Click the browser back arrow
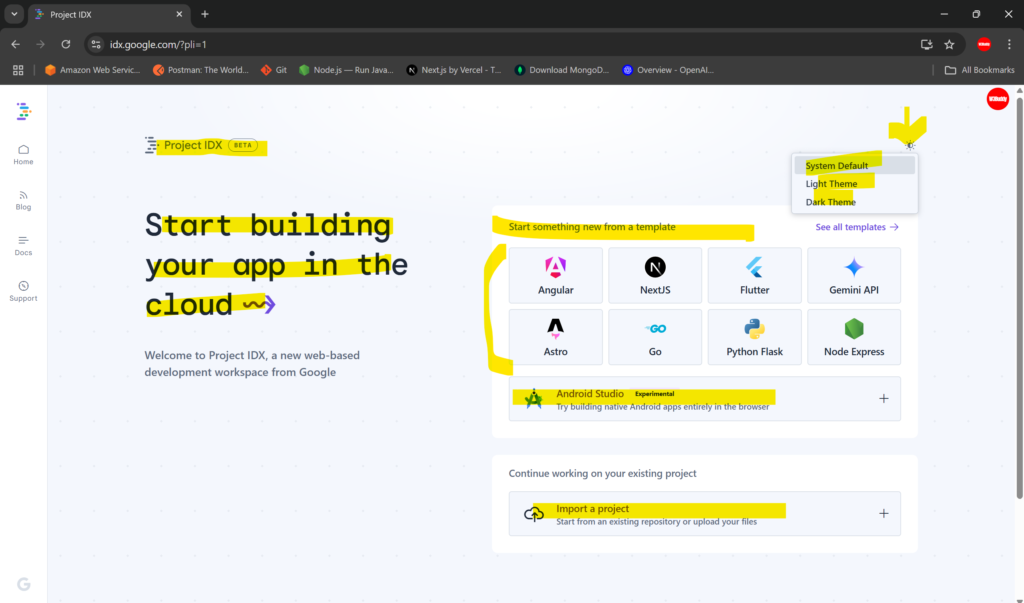Image resolution: width=1024 pixels, height=603 pixels. click(x=16, y=44)
